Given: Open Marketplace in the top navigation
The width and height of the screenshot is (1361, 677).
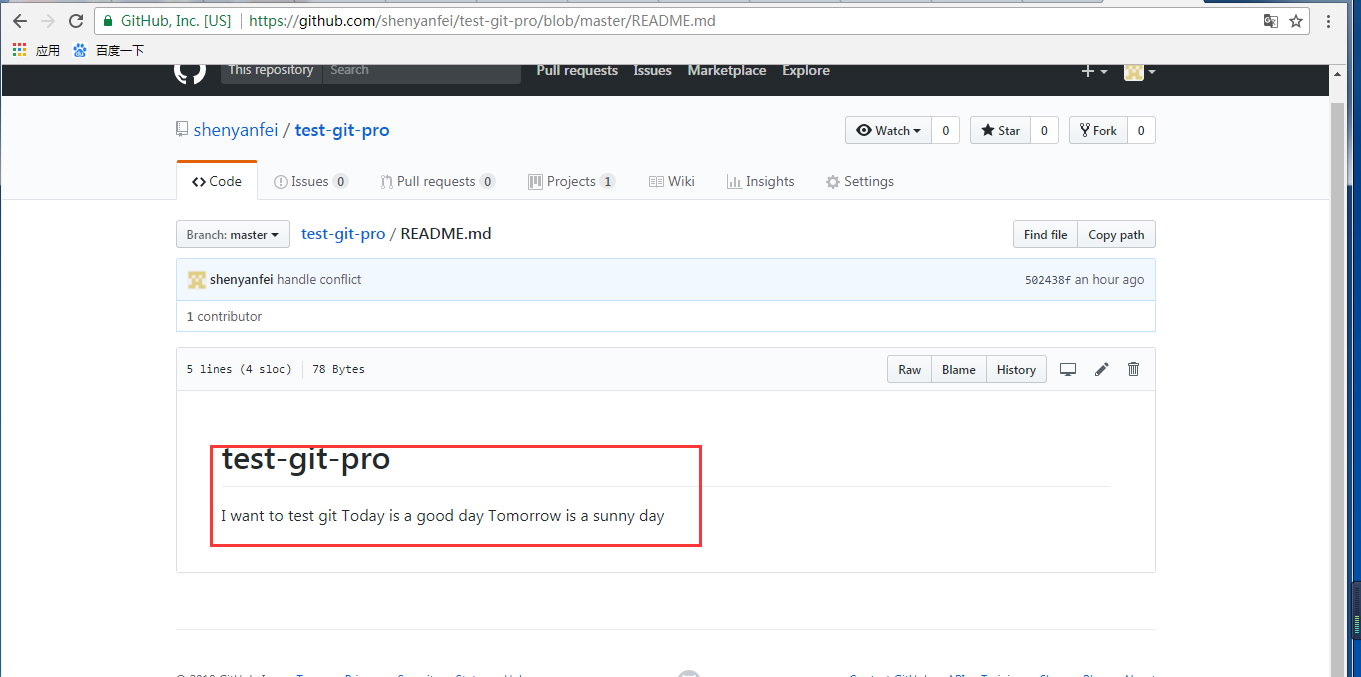Looking at the screenshot, I should [x=727, y=70].
